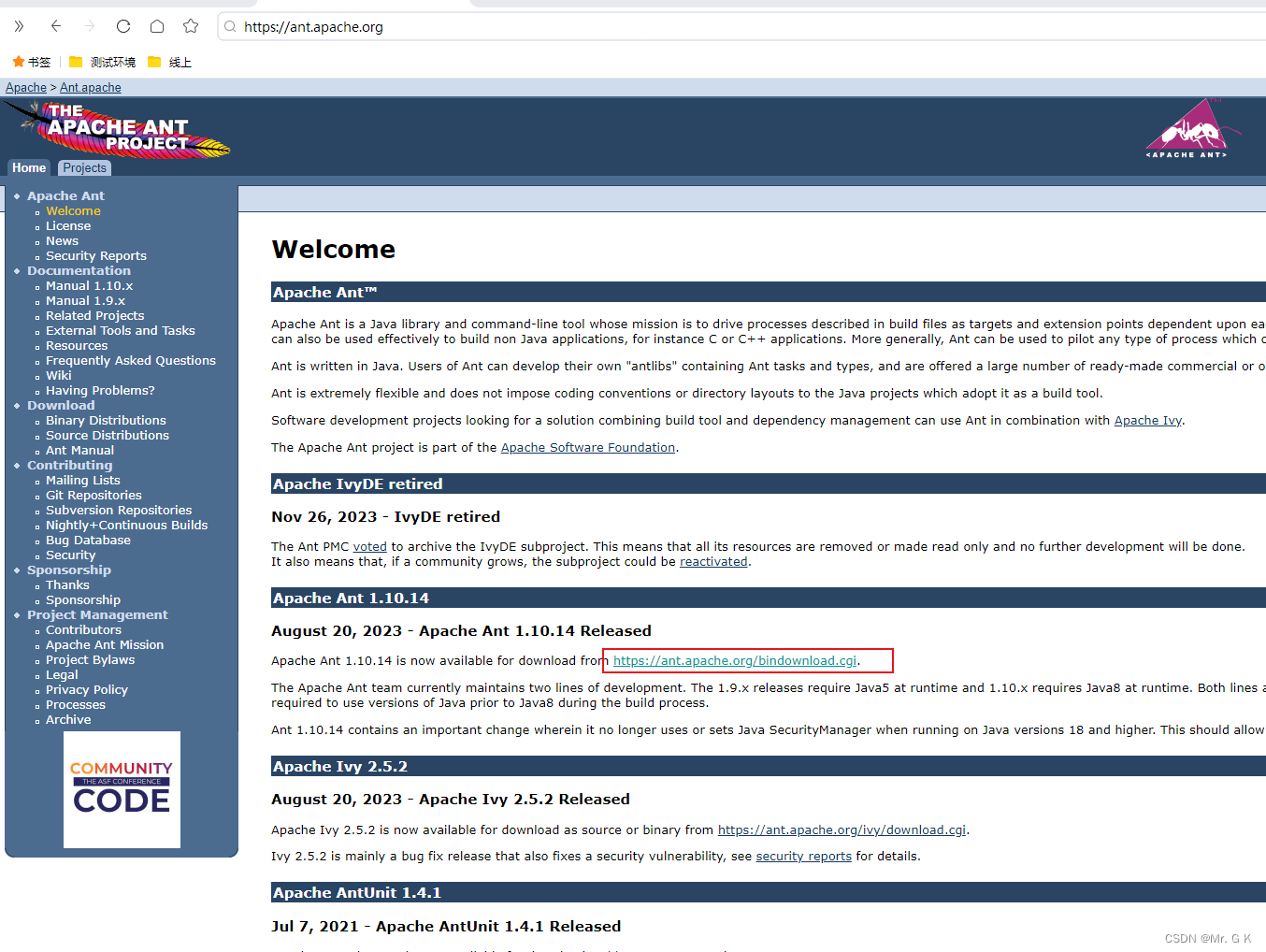Open the Thanks sponsorship link
The image size is (1266, 952).
point(67,585)
